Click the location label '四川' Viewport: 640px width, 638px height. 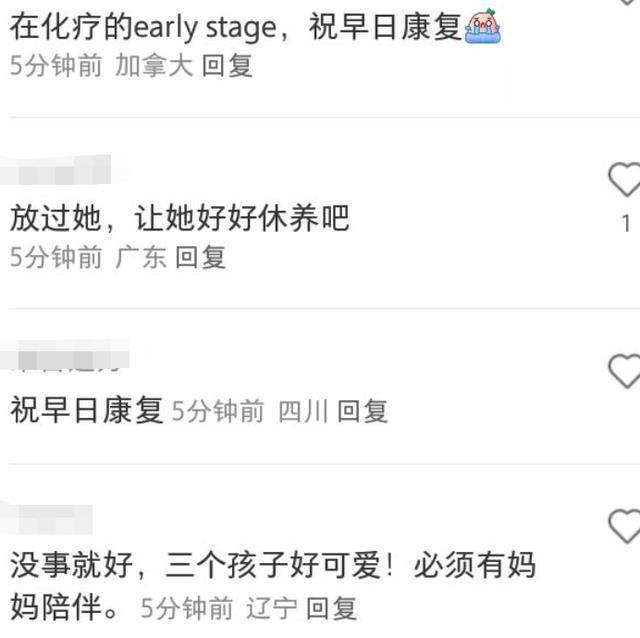click(x=303, y=411)
